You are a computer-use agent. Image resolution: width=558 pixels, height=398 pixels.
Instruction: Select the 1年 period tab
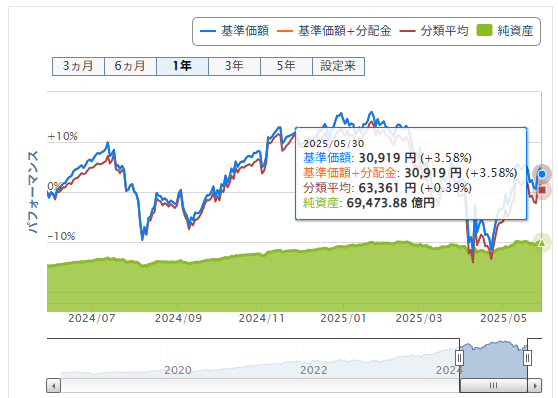(182, 66)
